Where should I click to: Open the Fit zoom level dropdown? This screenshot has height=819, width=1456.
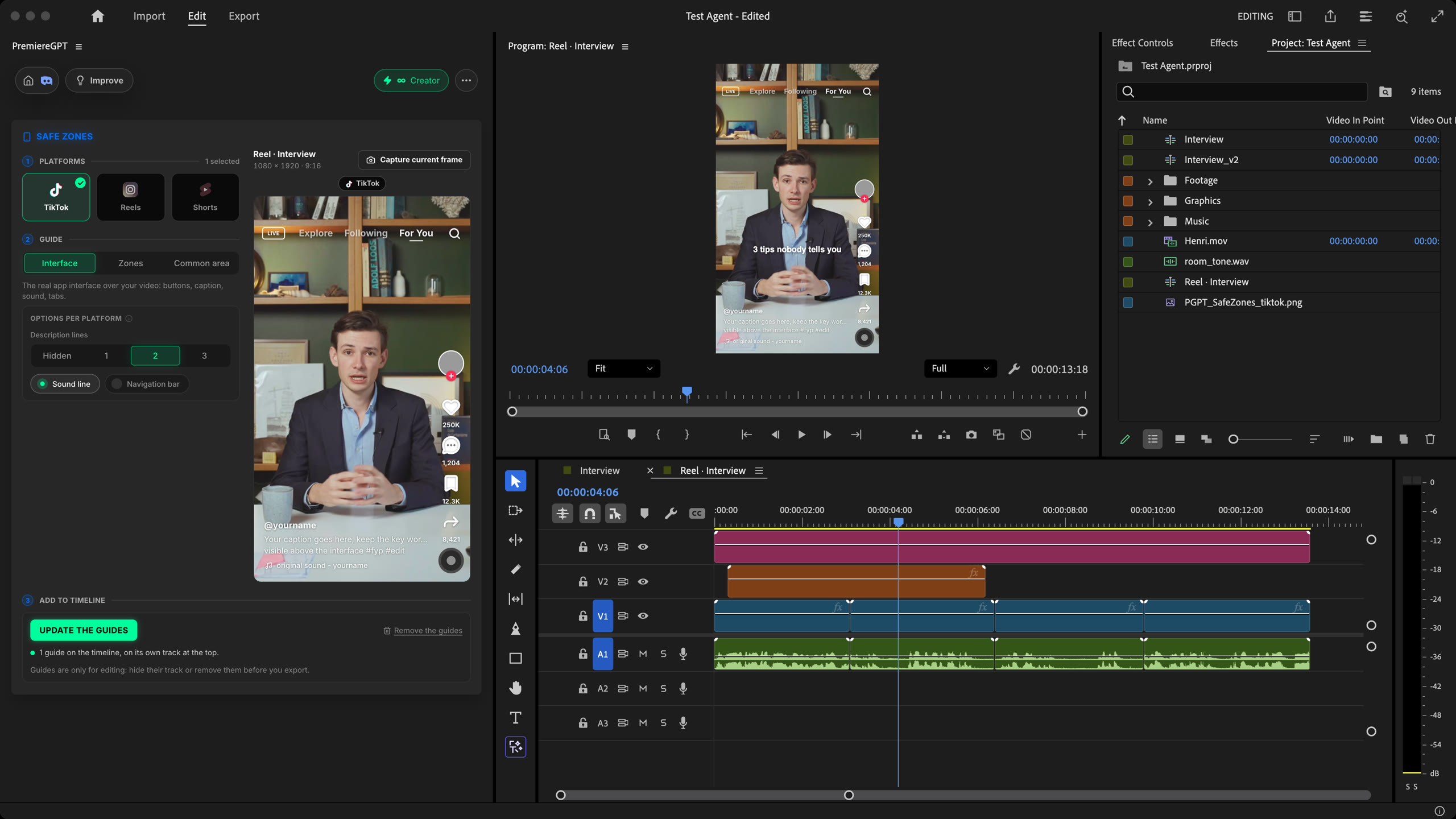[x=623, y=369]
